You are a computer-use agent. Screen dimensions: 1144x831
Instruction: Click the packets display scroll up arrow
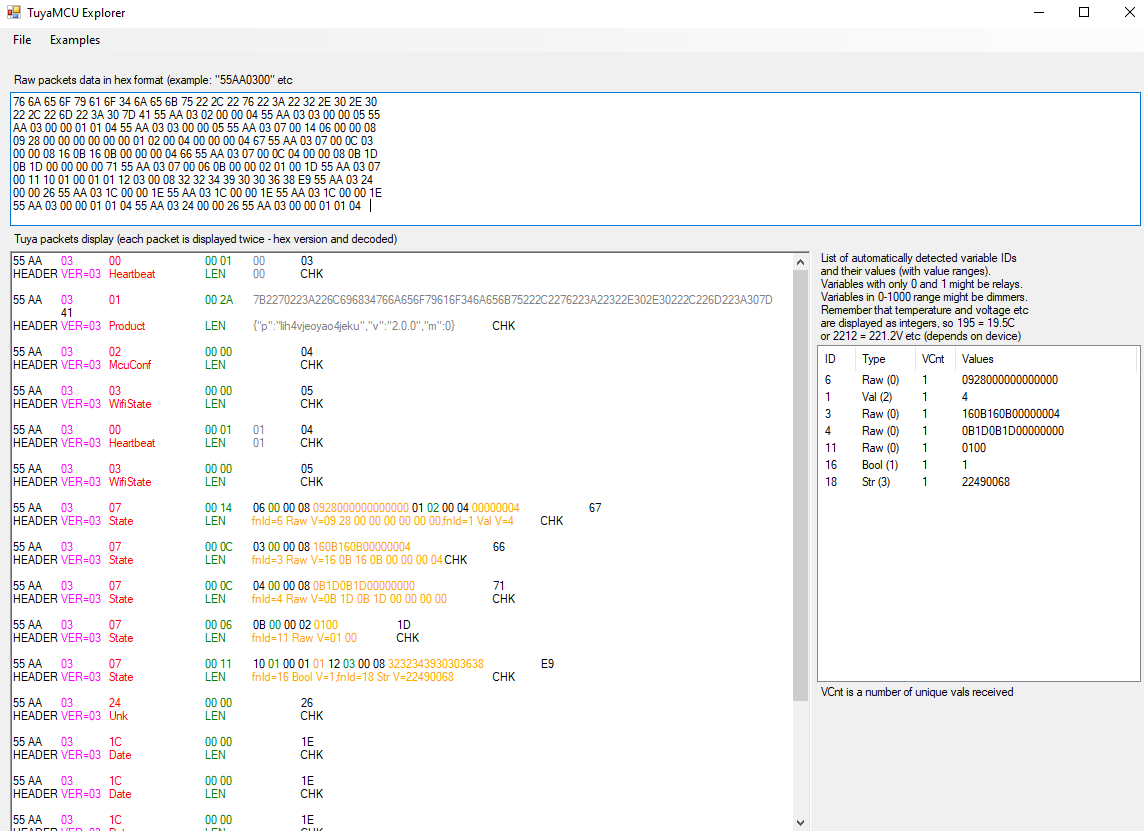click(x=800, y=262)
